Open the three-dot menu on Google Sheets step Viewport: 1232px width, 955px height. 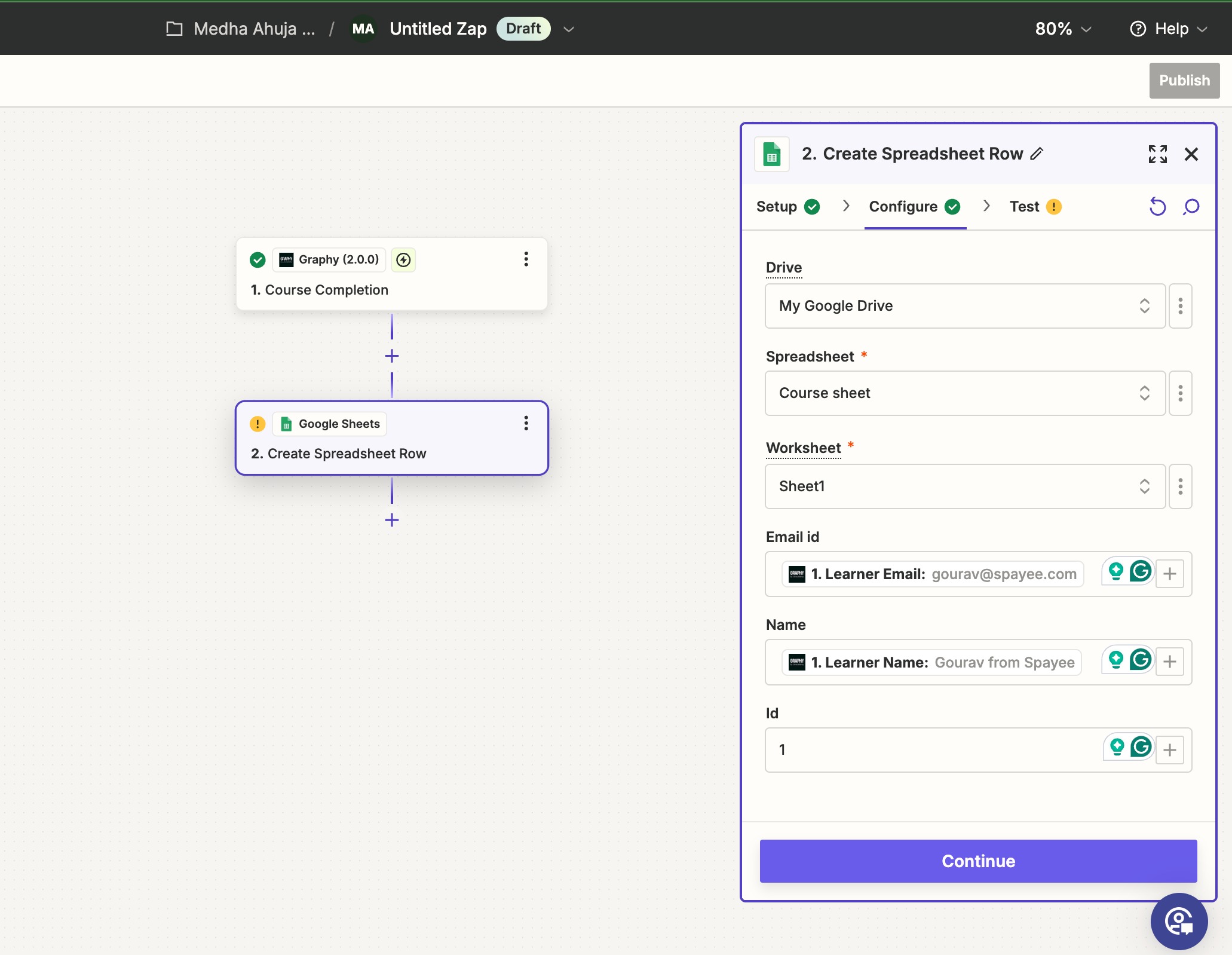coord(526,423)
